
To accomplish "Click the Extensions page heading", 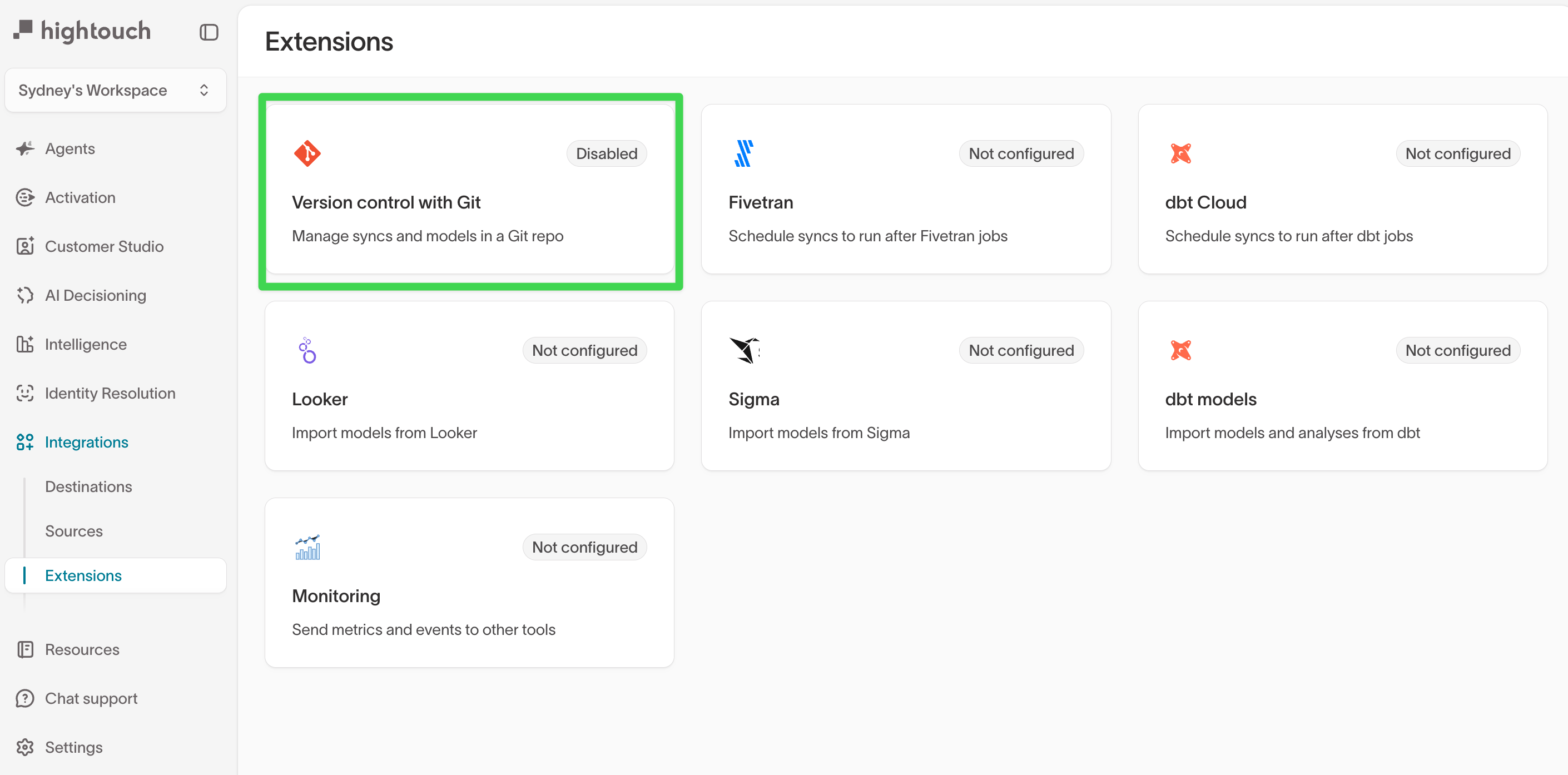I will pos(329,41).
